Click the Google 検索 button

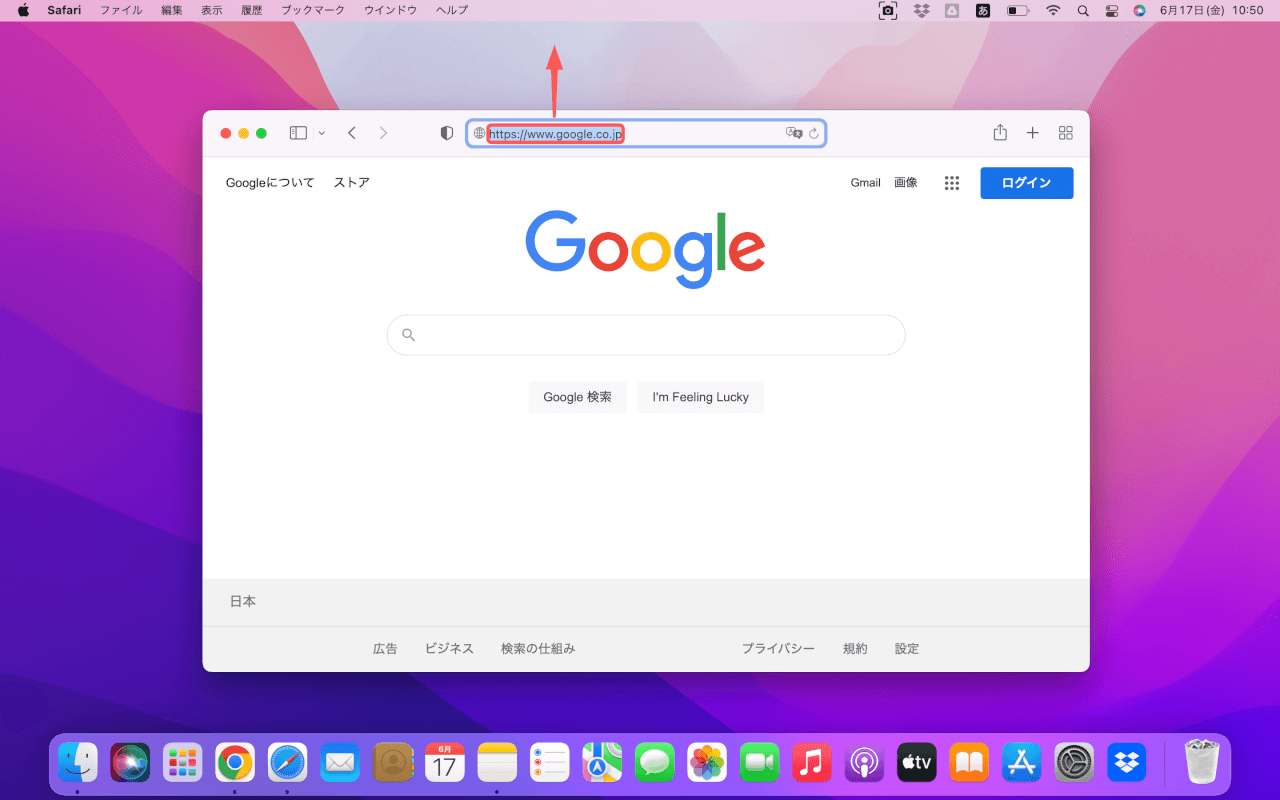click(x=578, y=397)
